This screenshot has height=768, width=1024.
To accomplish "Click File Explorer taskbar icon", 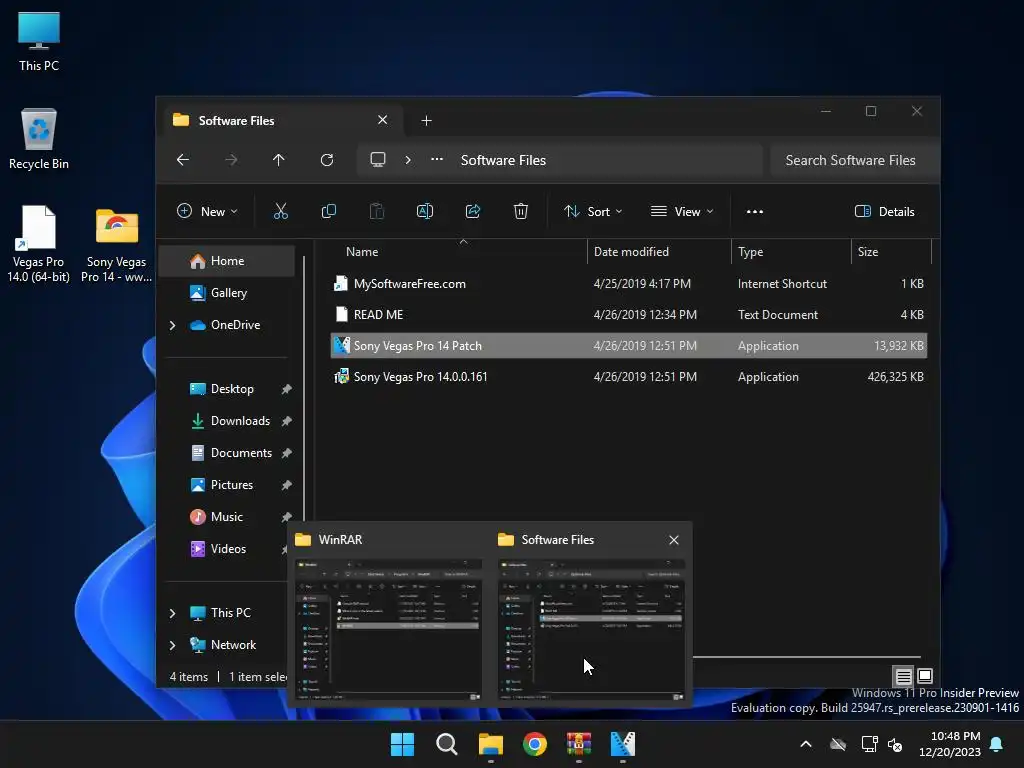I will pos(490,744).
